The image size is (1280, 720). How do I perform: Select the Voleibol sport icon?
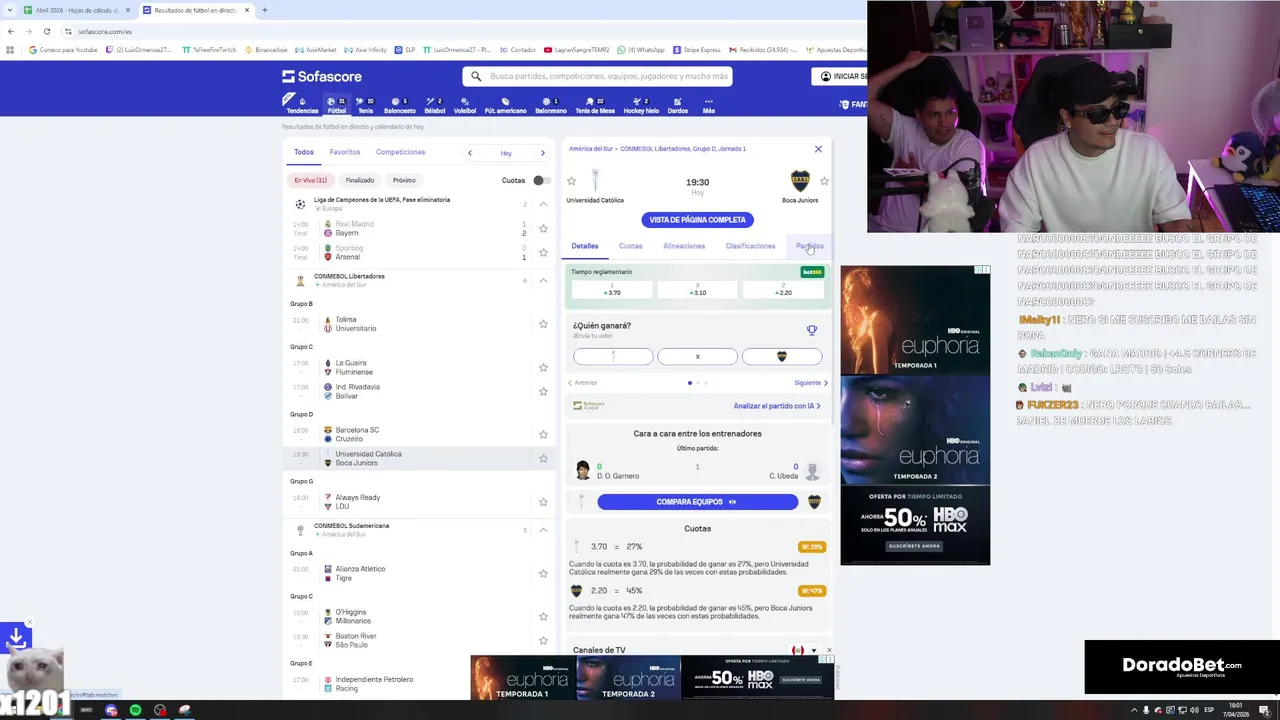[465, 105]
